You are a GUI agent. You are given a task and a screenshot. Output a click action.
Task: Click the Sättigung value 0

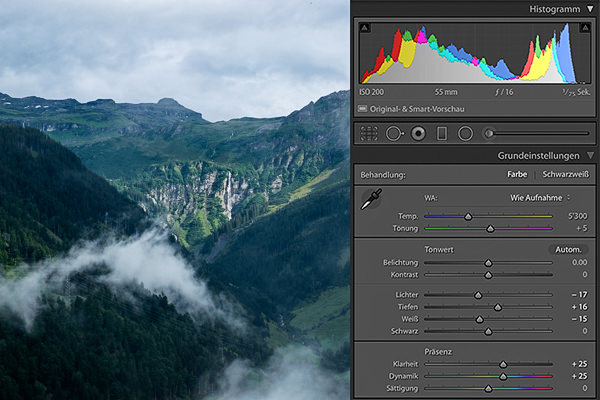click(585, 388)
